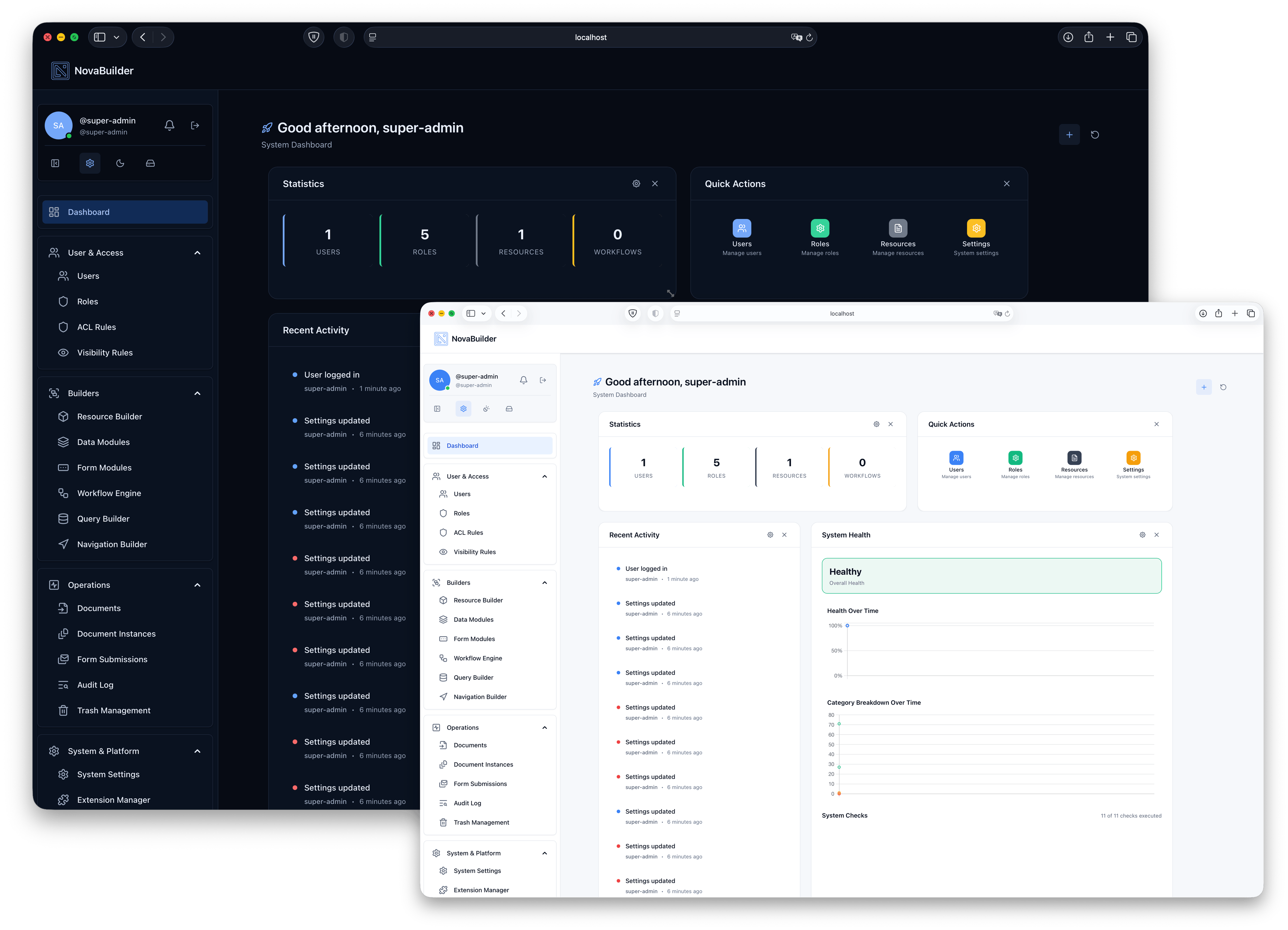Reset dashboard layout with the circular arrow icon
Image resolution: width=1288 pixels, height=930 pixels.
click(x=1095, y=135)
